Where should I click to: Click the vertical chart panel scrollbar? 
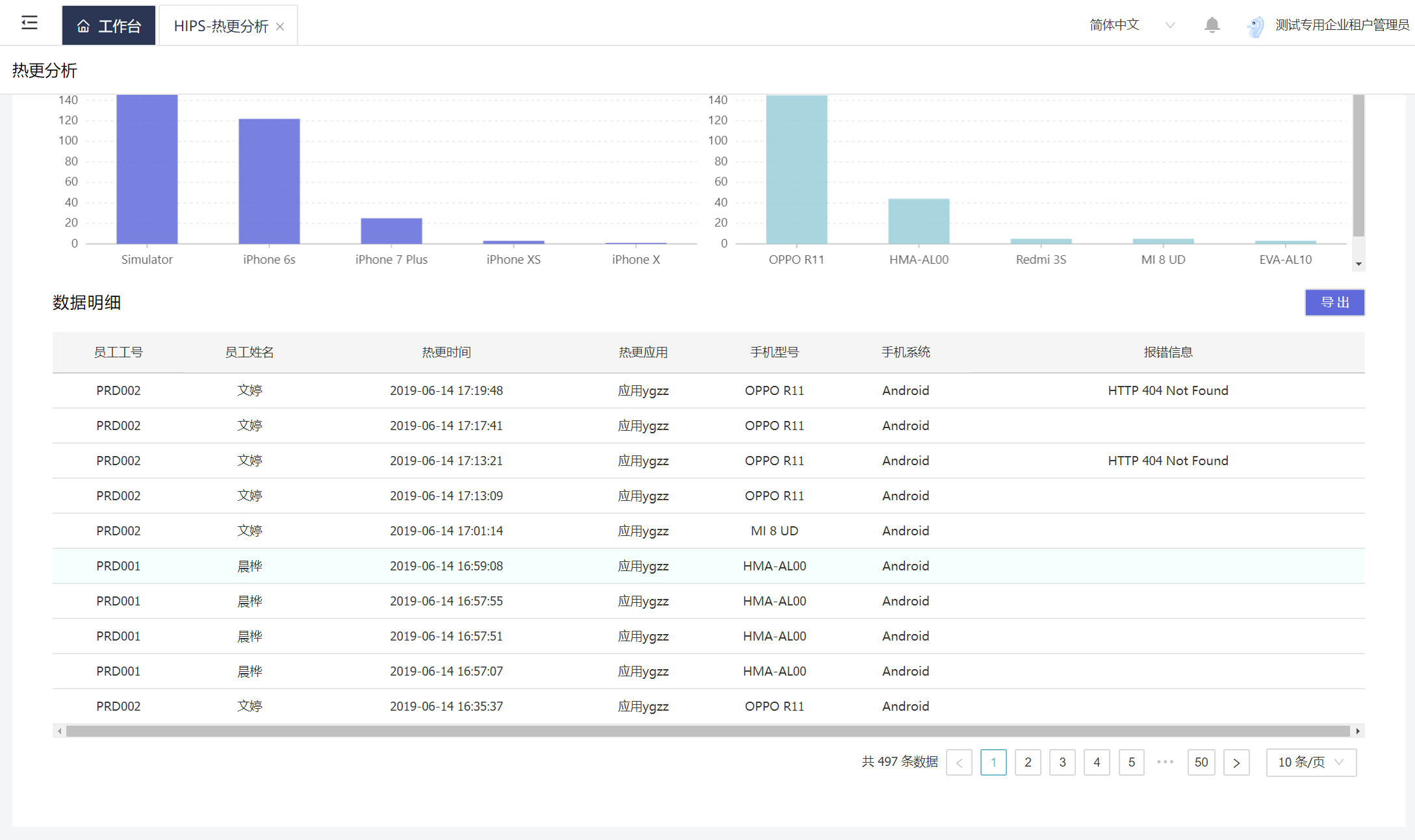[1358, 166]
